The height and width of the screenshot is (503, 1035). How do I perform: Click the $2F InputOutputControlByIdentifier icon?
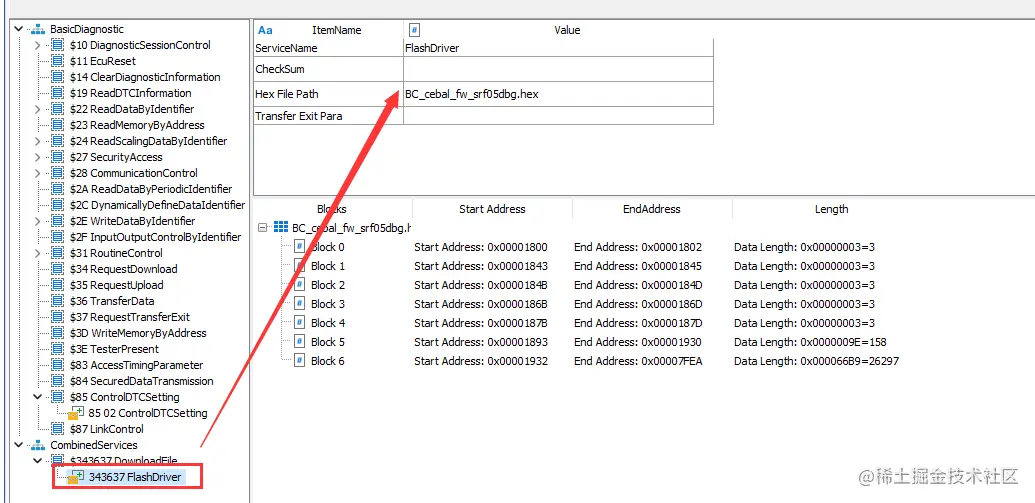click(58, 237)
